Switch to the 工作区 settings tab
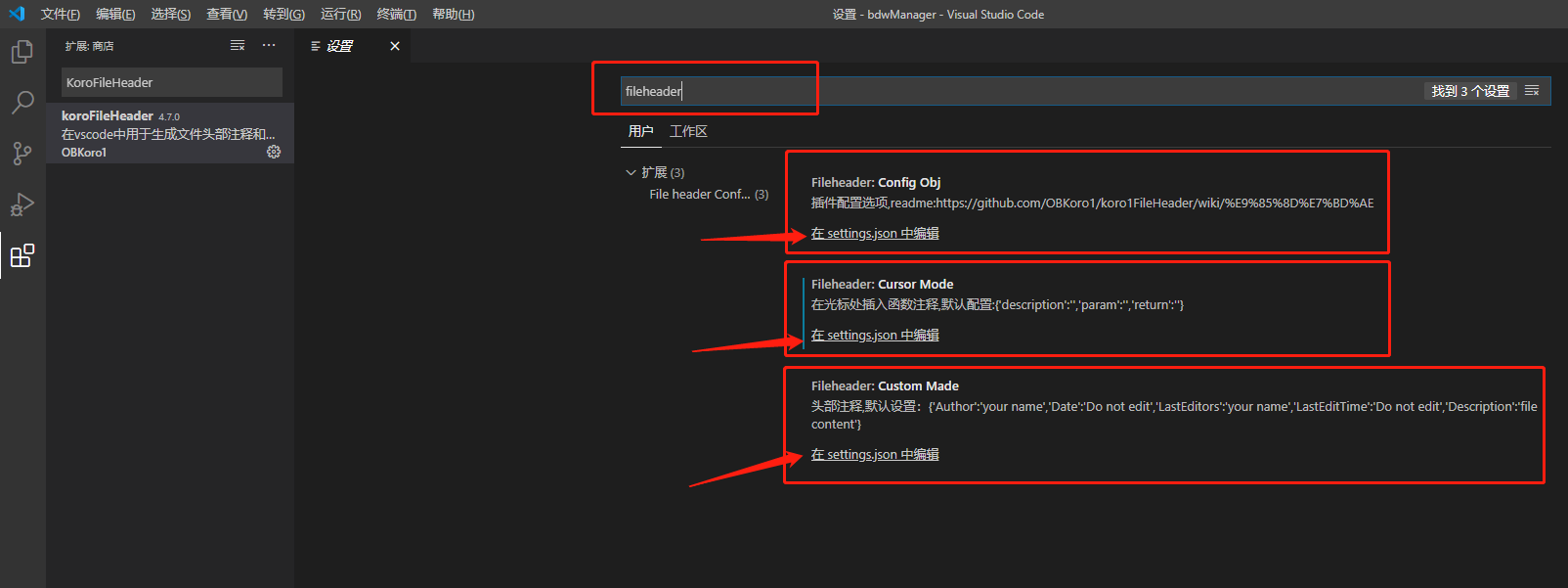1568x588 pixels. tap(688, 131)
